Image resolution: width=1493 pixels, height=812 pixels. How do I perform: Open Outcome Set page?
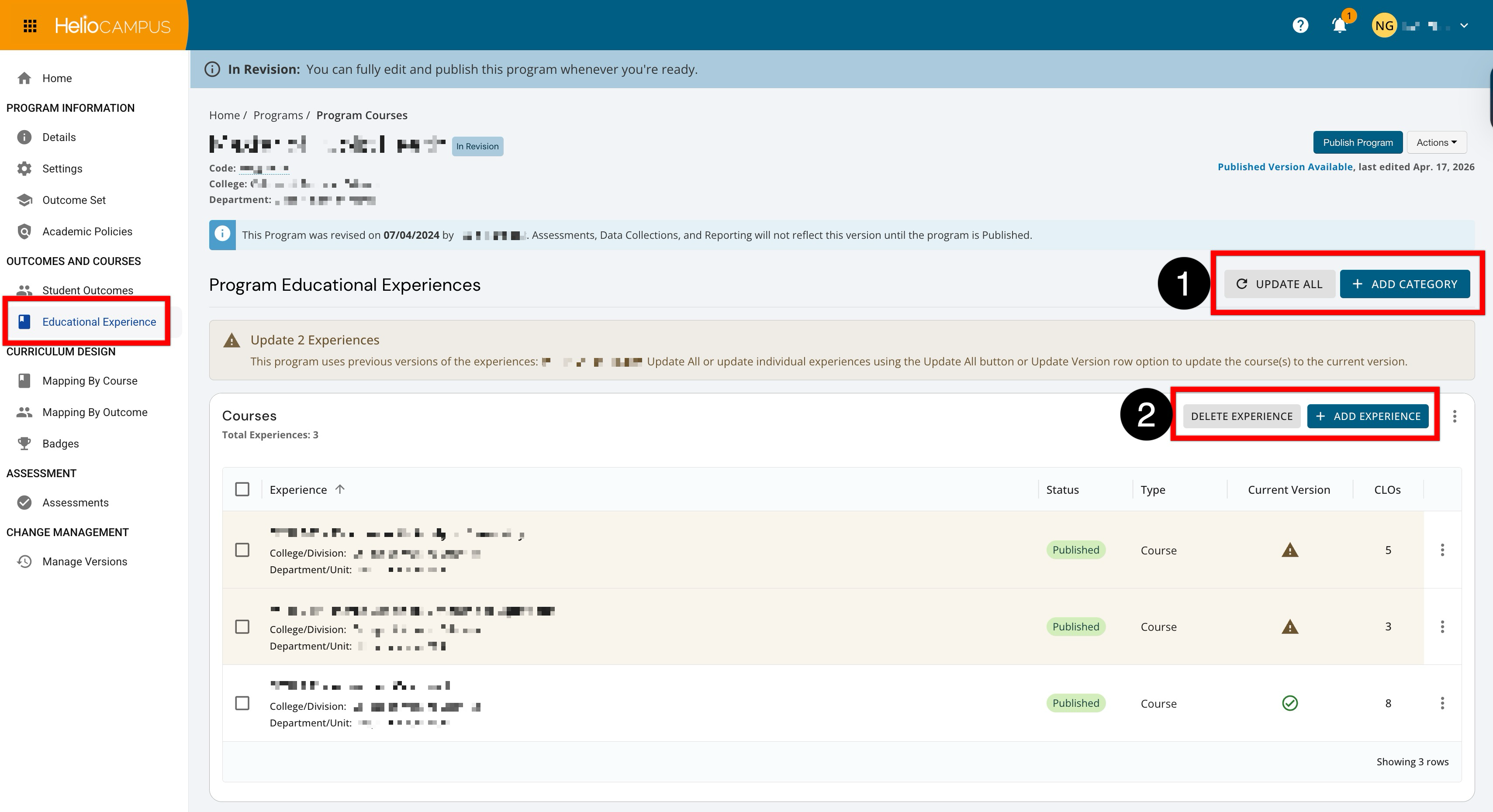click(x=74, y=200)
